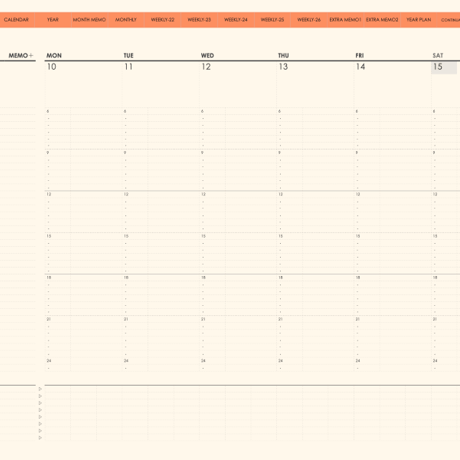Select date number 13 under Thursday

point(283,67)
